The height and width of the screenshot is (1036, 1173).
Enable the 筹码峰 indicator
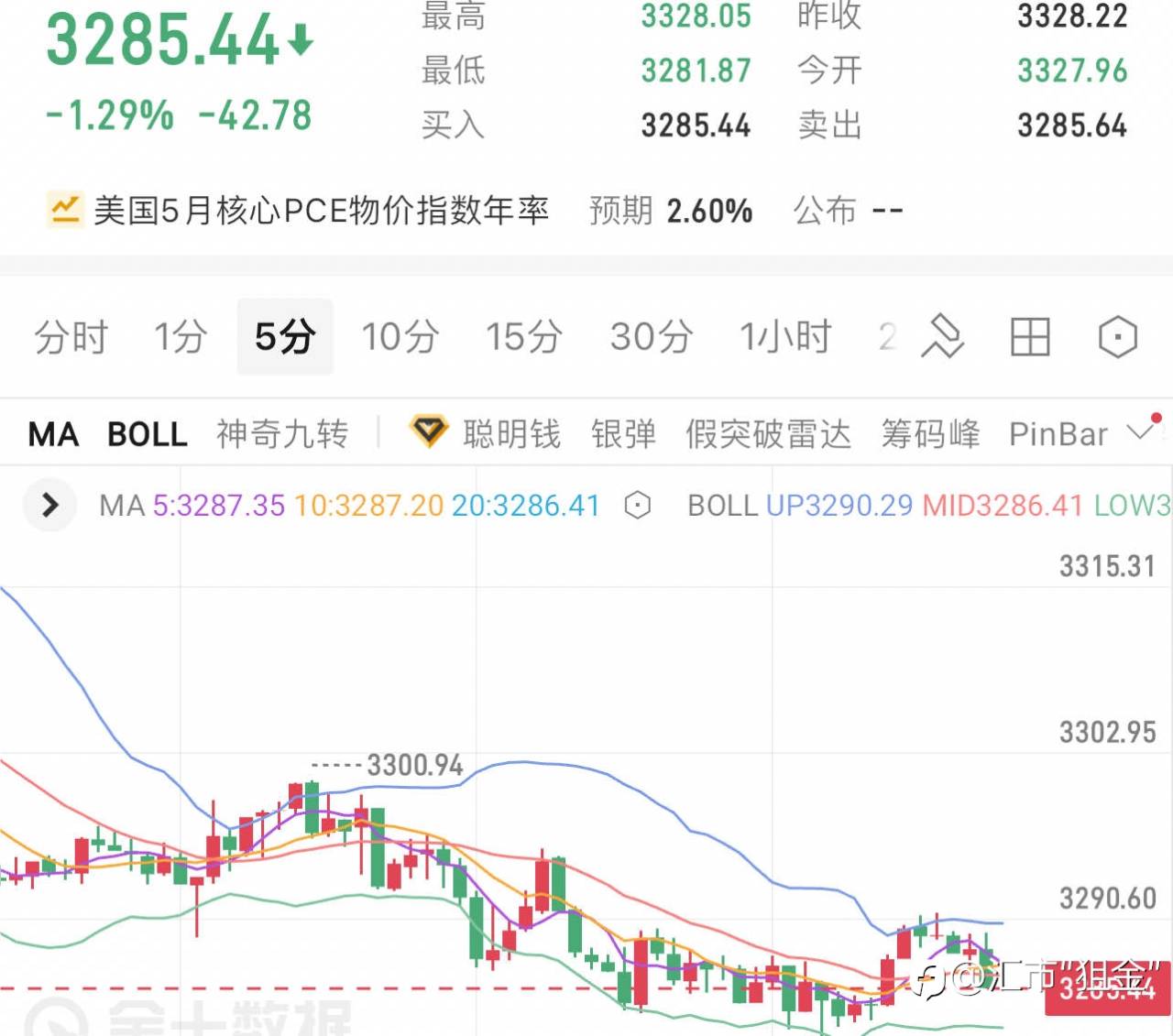coord(930,433)
